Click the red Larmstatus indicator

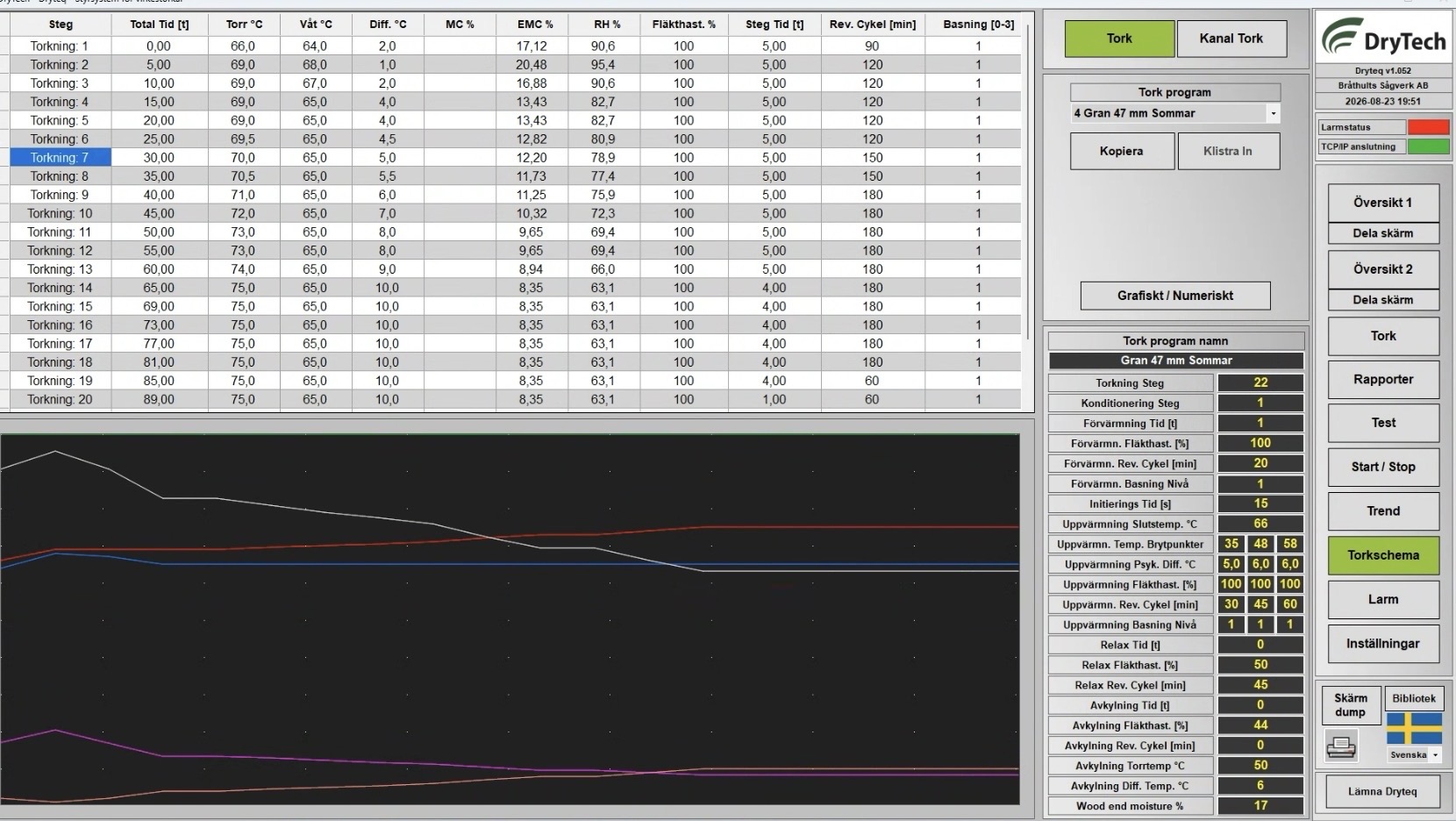(1428, 127)
